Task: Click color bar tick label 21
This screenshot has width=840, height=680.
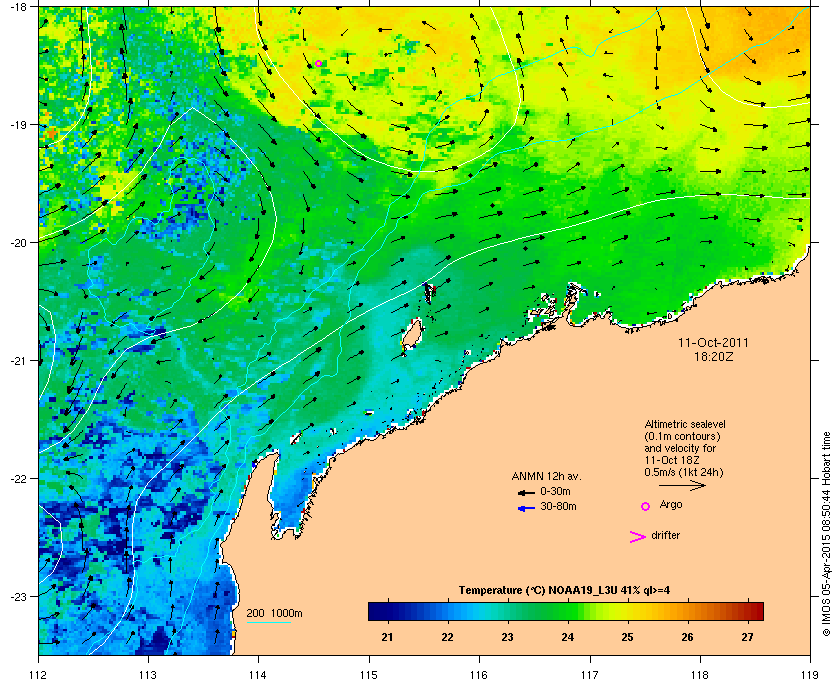Action: click(387, 637)
